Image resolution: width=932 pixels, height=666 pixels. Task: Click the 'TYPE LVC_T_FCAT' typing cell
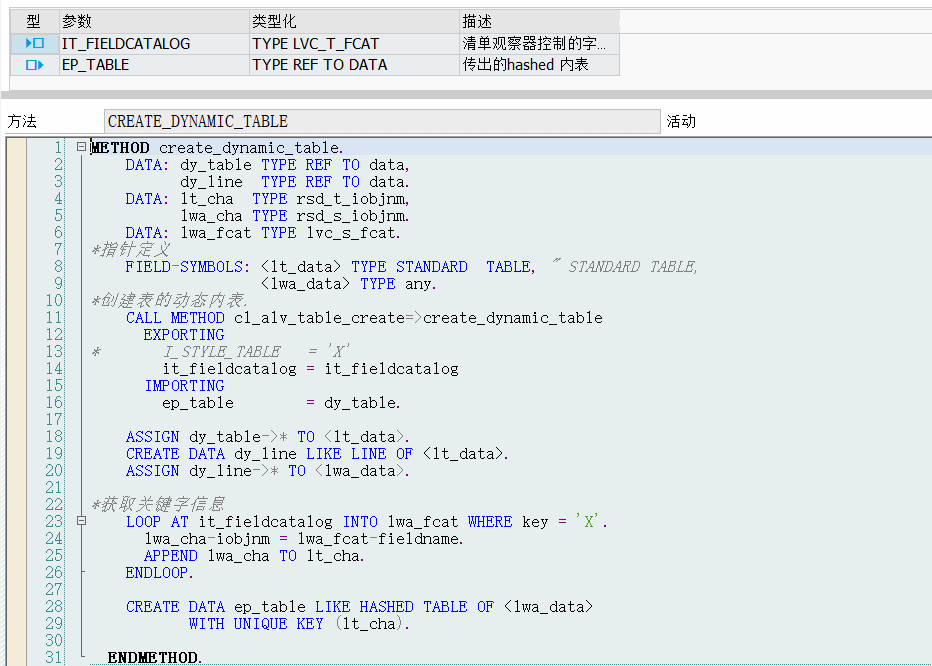(x=354, y=43)
